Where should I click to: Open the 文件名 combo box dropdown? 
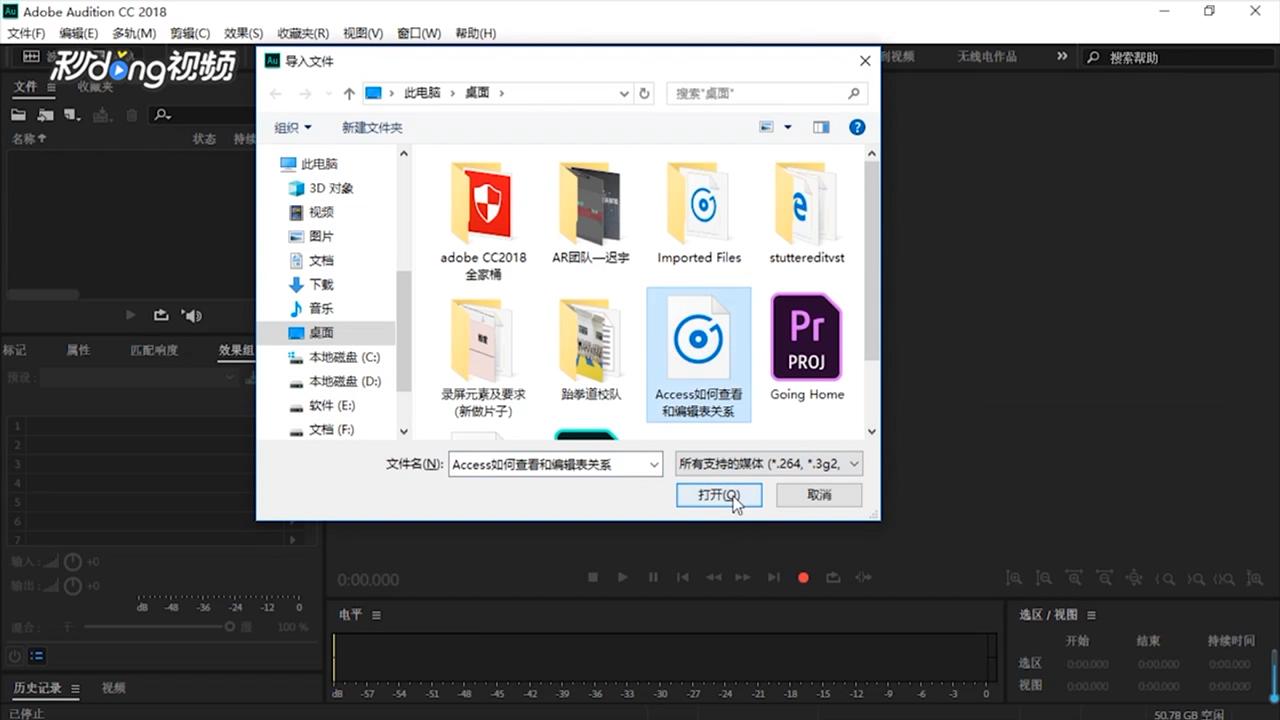click(654, 464)
